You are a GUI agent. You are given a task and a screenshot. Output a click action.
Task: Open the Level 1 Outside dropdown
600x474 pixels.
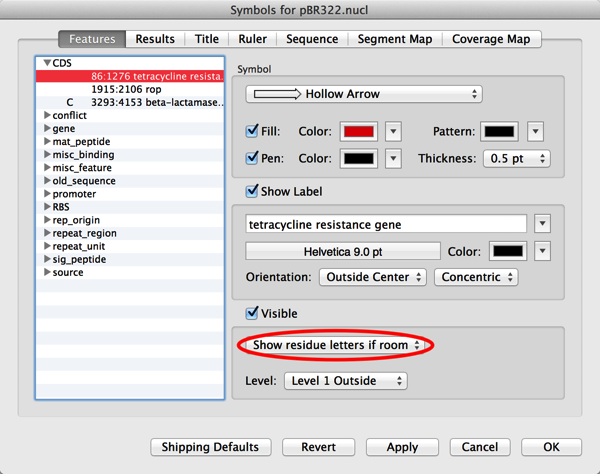[345, 380]
